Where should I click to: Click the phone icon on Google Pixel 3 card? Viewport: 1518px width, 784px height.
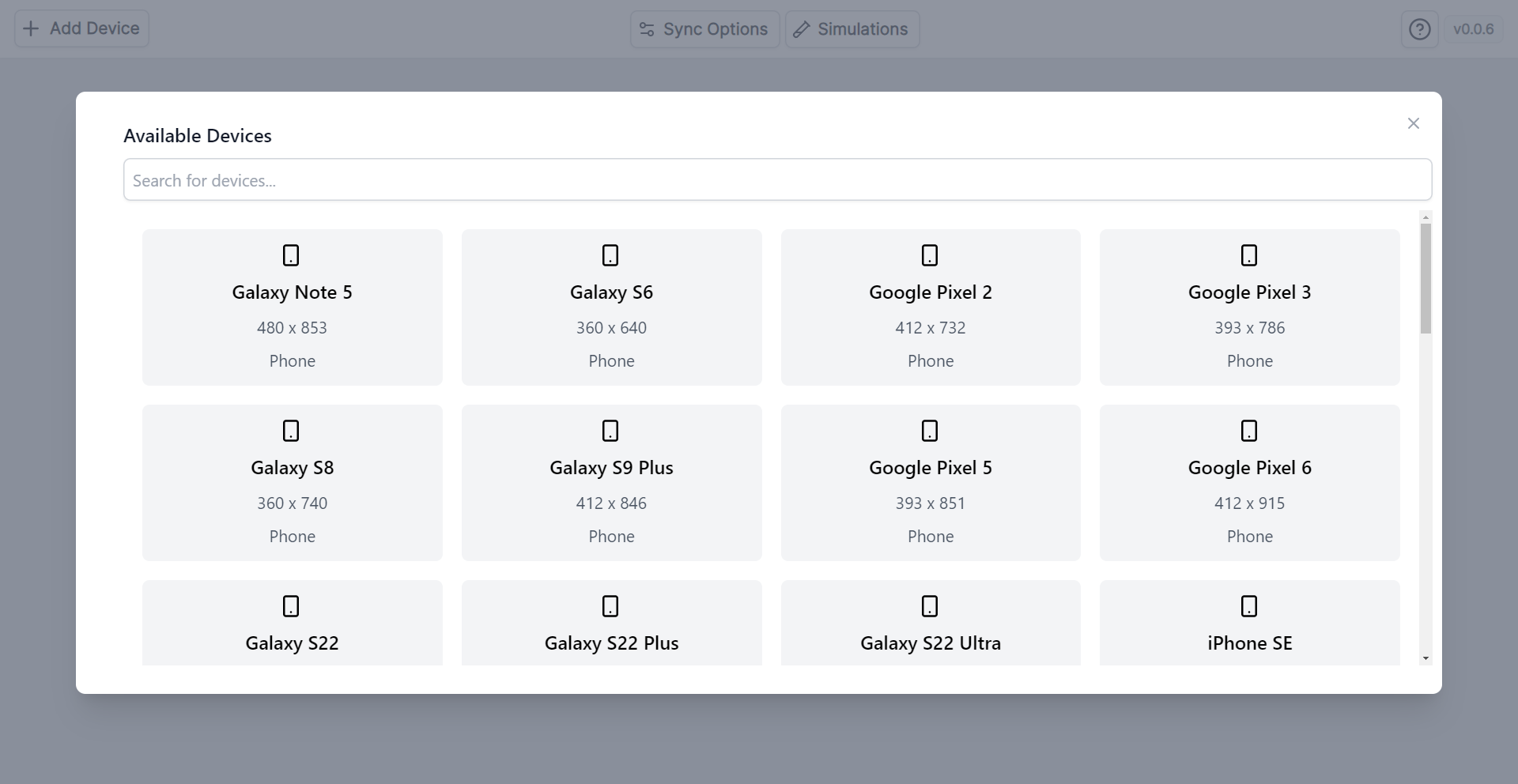[1249, 255]
